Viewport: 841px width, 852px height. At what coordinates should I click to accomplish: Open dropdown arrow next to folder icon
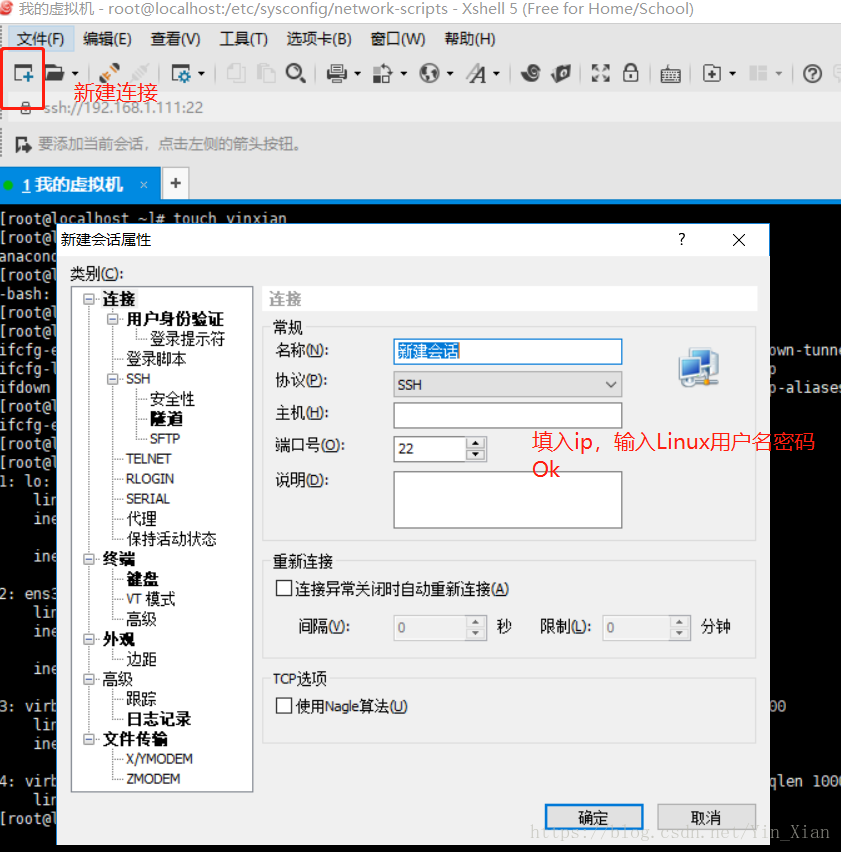[75, 73]
